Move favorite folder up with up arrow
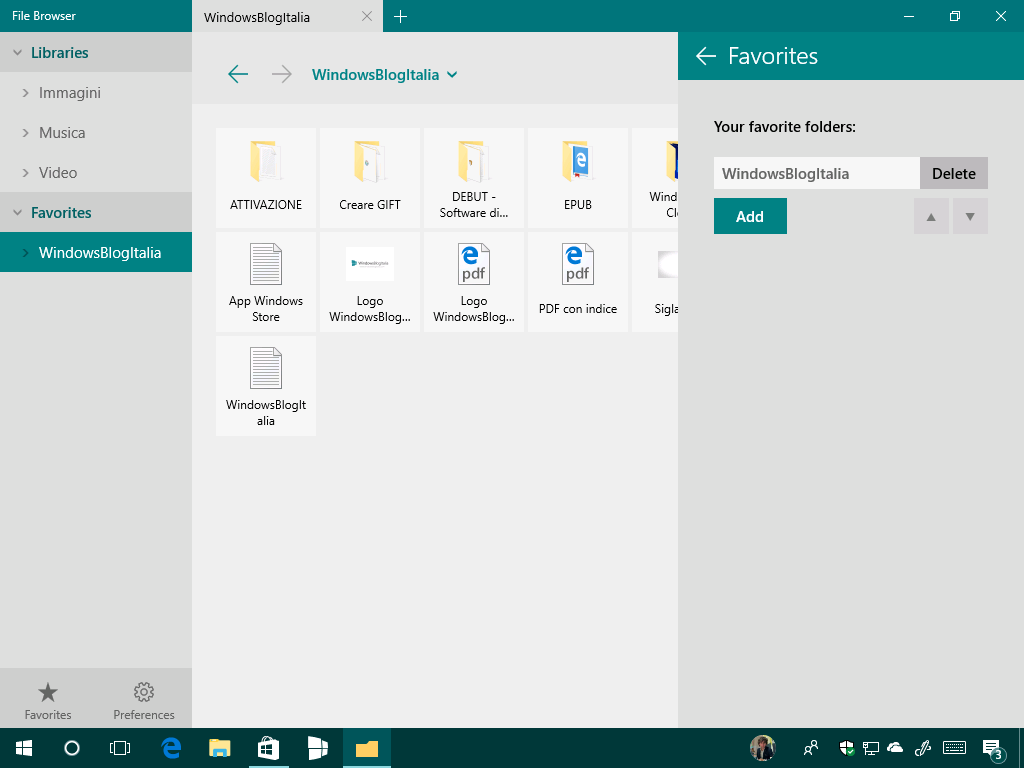The height and width of the screenshot is (768, 1024). pos(931,216)
